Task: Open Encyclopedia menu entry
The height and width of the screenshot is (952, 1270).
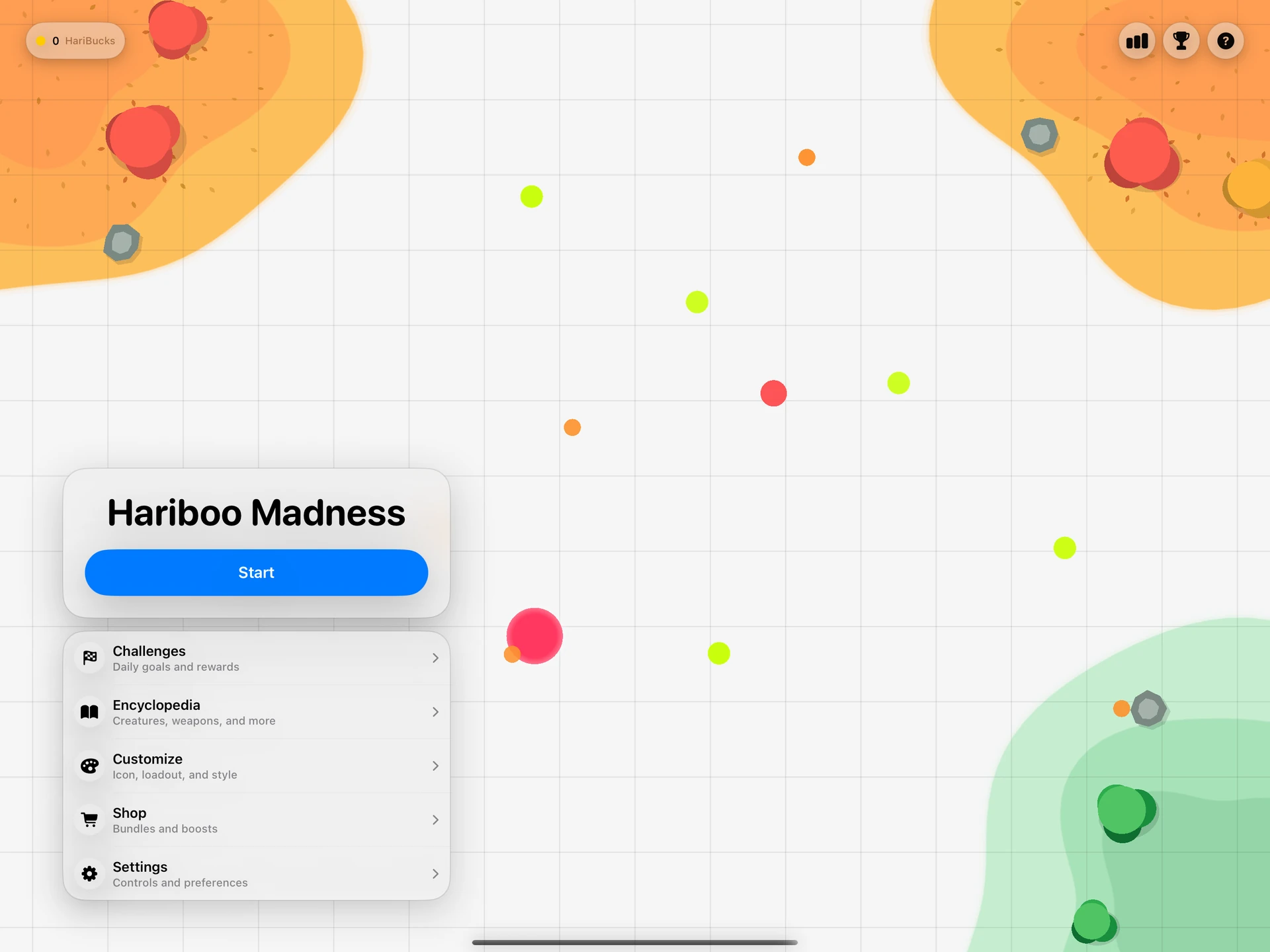Action: 257,712
